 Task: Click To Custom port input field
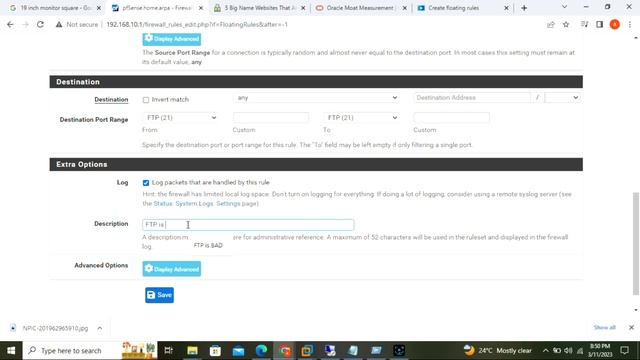click(451, 118)
